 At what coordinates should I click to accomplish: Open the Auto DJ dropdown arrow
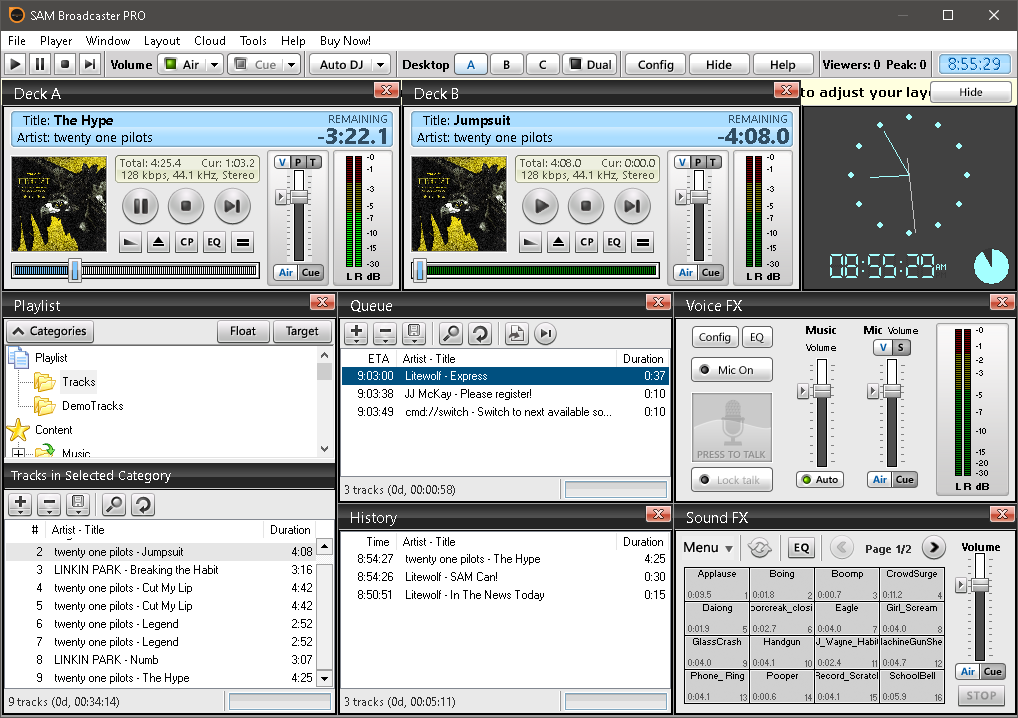[380, 64]
